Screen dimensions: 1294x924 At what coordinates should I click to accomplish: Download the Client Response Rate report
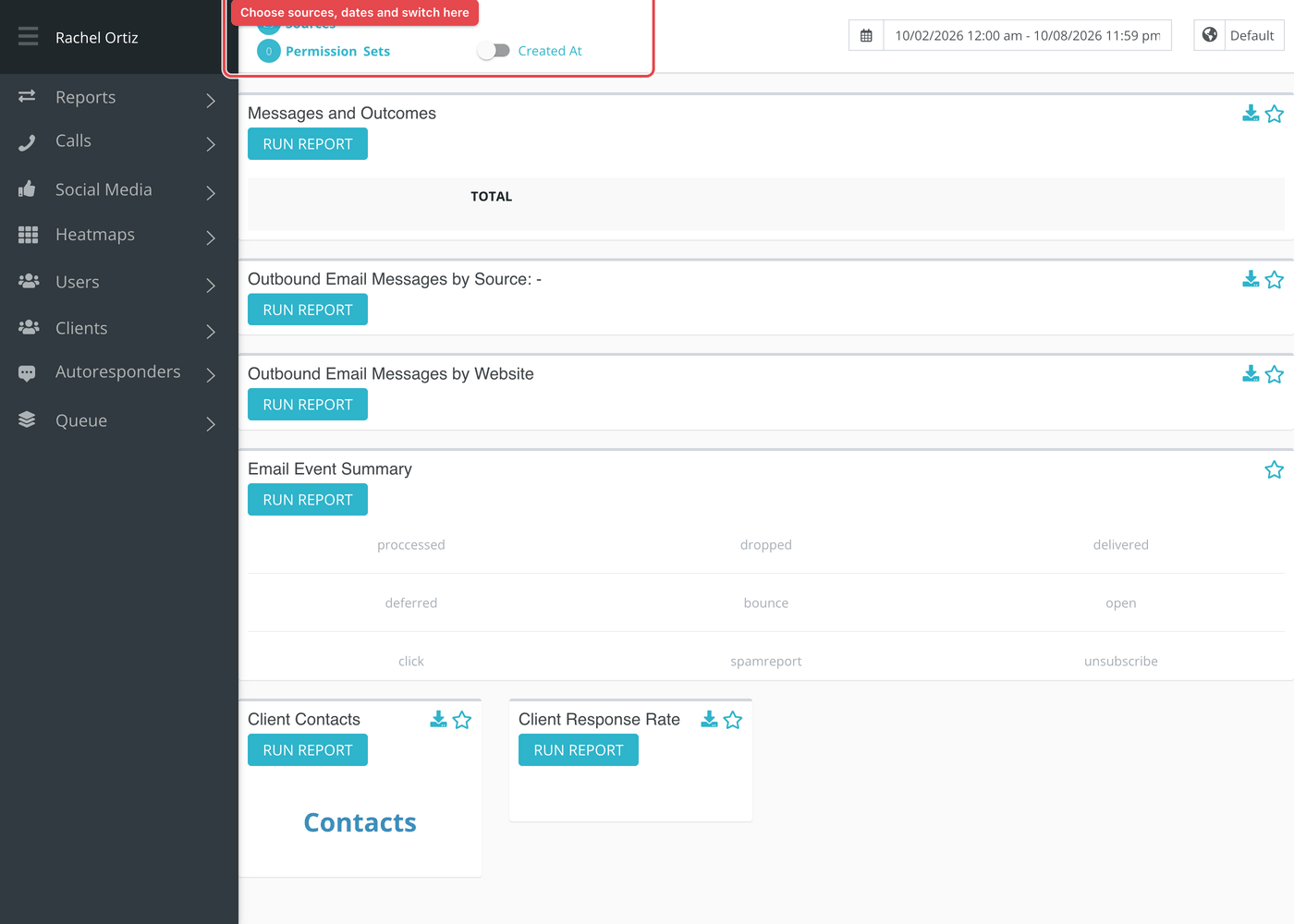pyautogui.click(x=709, y=719)
